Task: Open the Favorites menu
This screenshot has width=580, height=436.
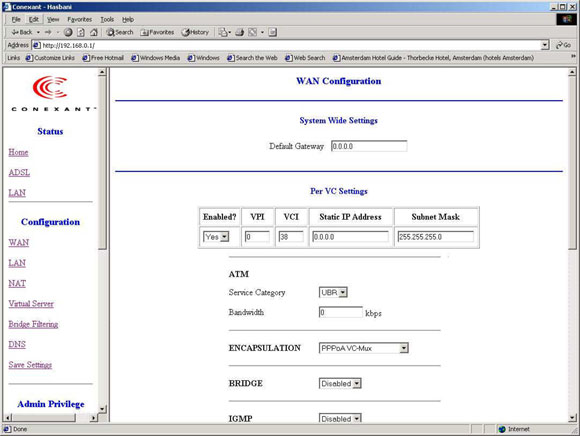Action: 80,19
